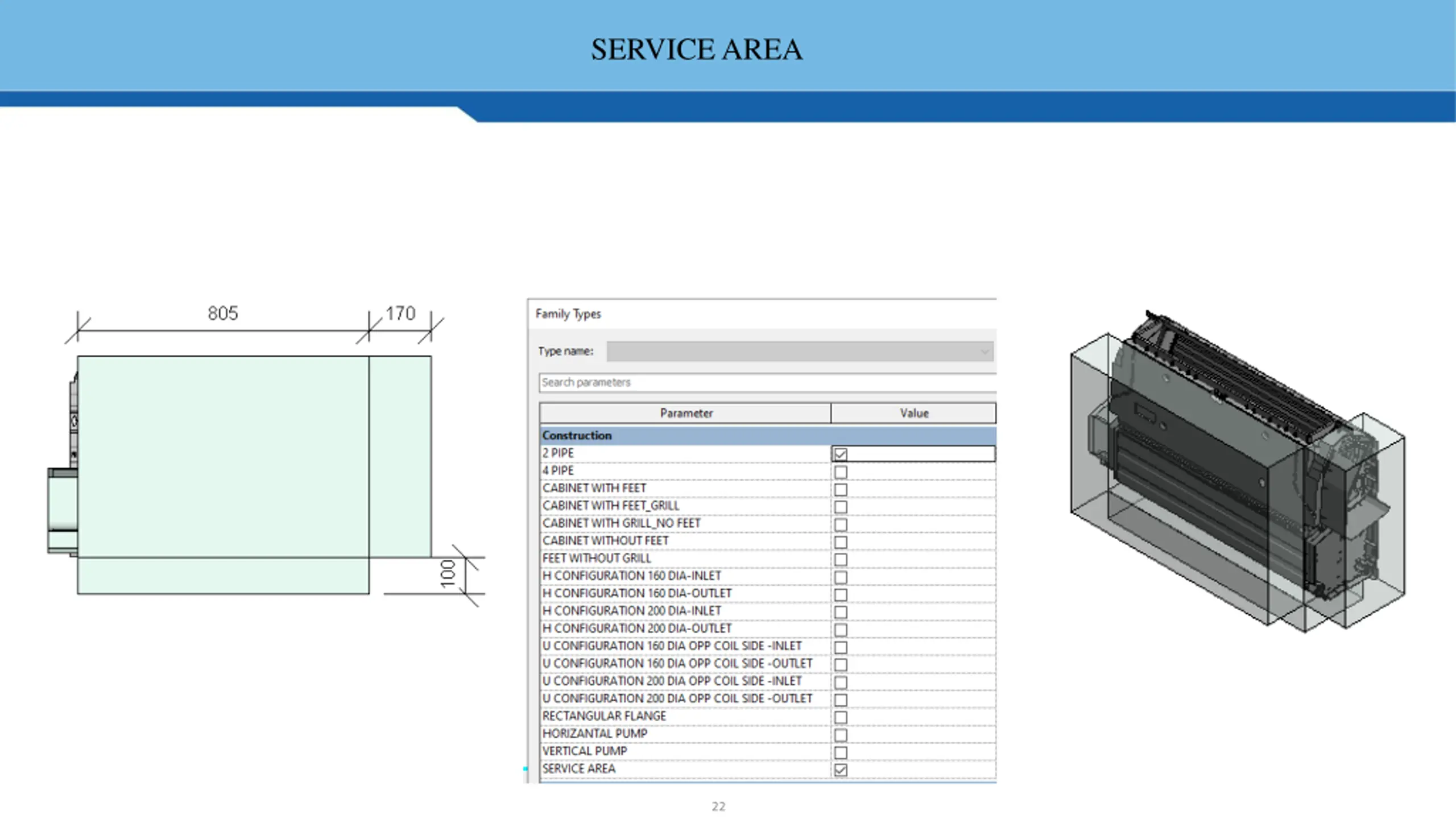Tick the VERTICAL PUMP checkbox
Screen dimensions: 1456x819
[840, 752]
